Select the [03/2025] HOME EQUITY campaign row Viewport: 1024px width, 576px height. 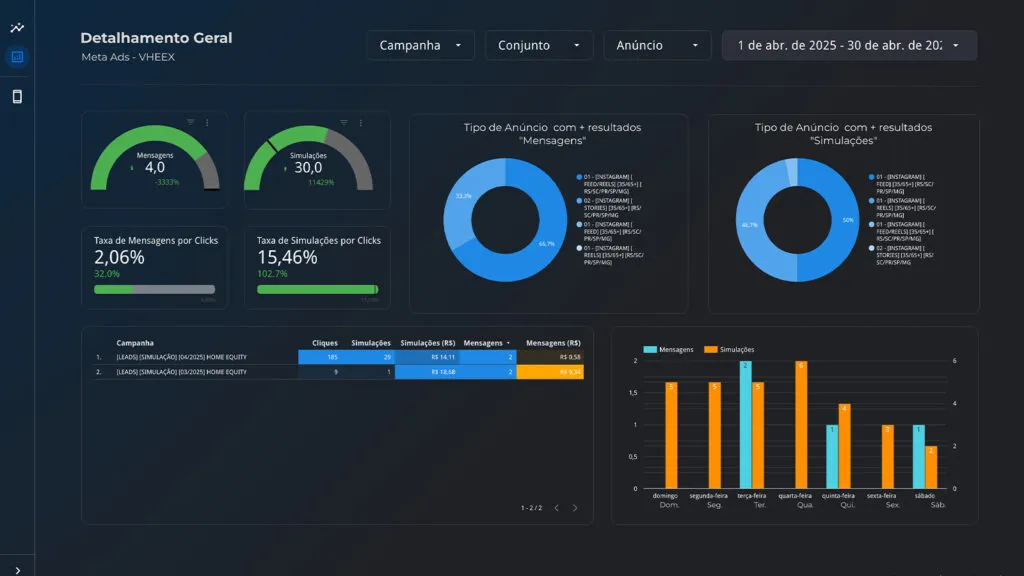[338, 372]
